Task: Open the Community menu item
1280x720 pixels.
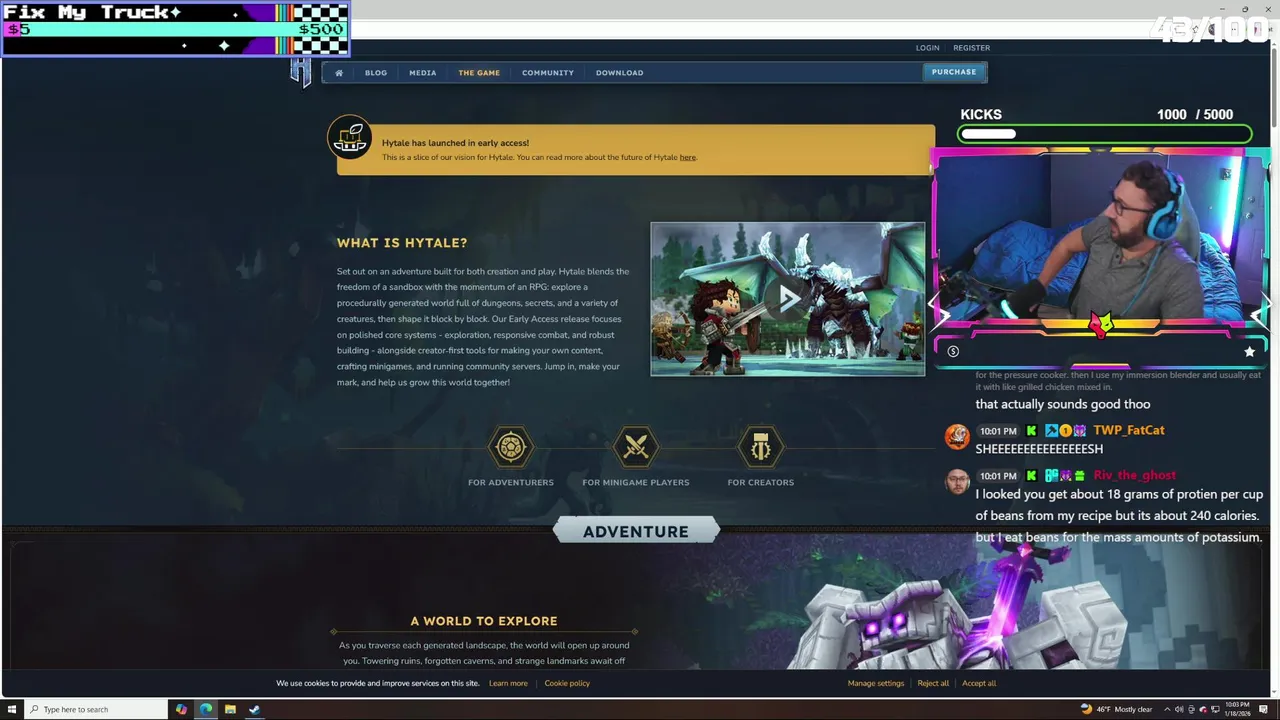Action: click(548, 72)
